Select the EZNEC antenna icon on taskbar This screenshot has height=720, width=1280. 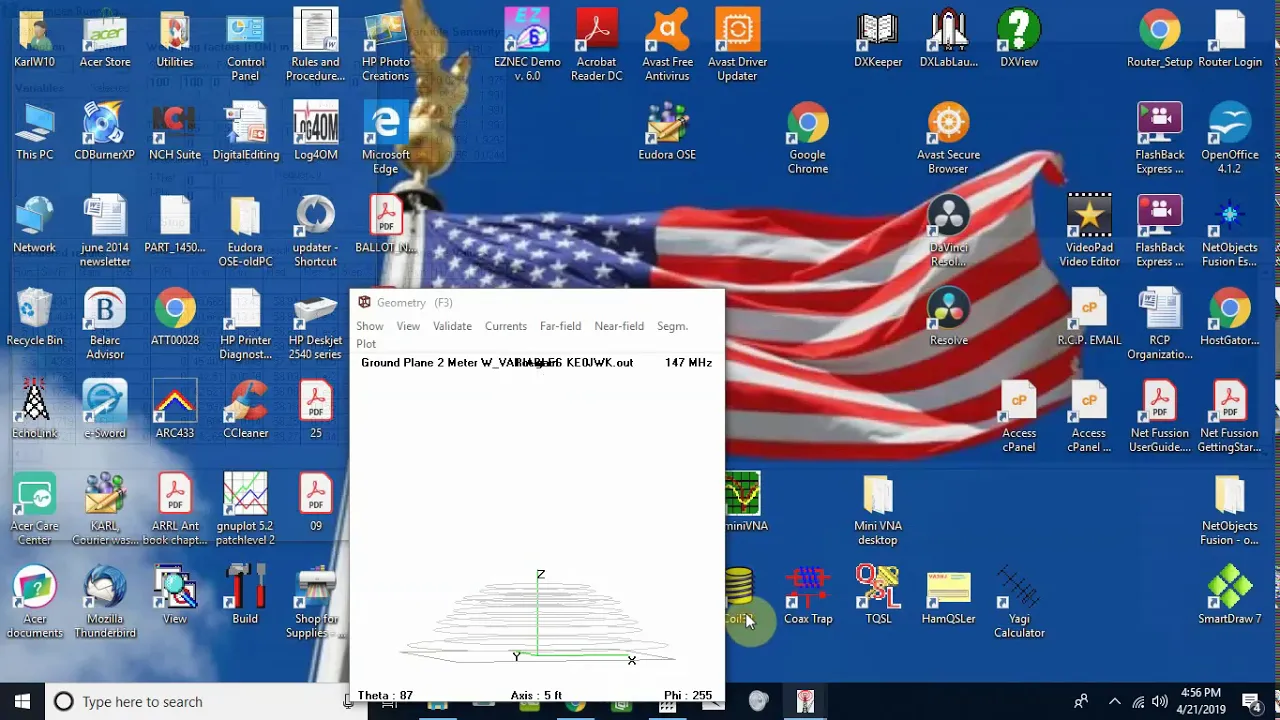pos(805,701)
